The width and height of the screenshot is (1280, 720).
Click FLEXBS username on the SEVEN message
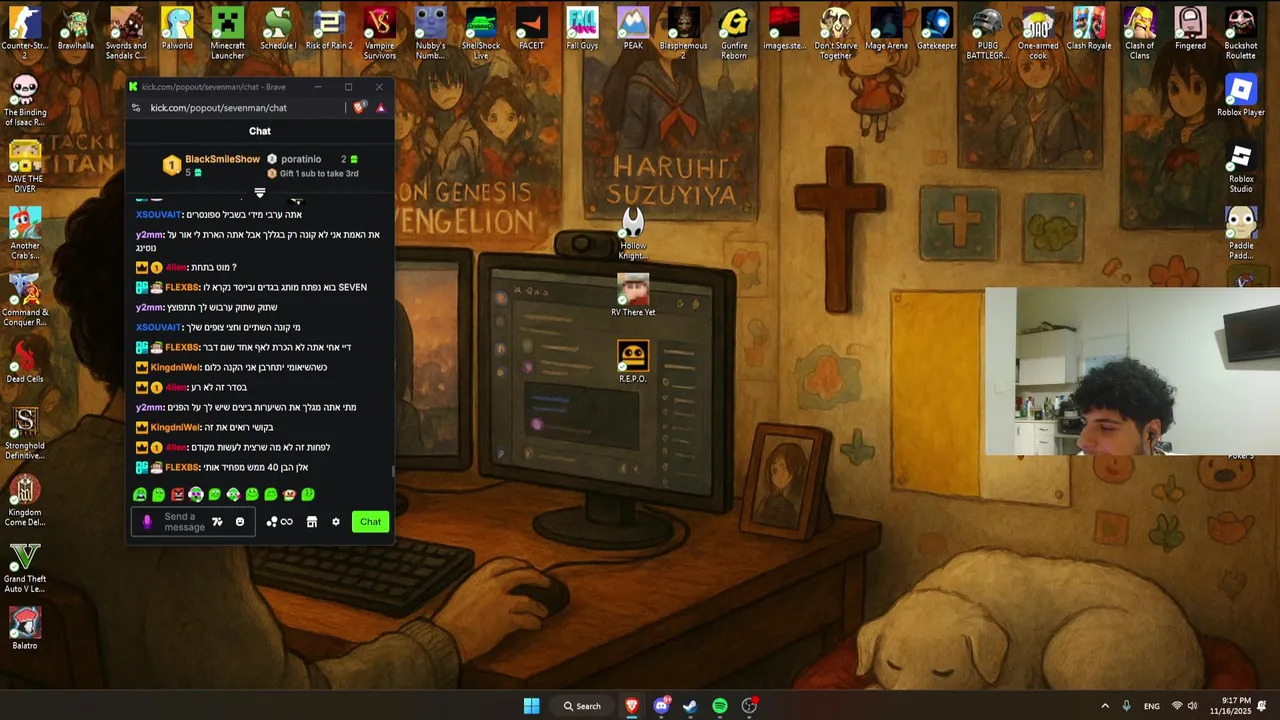182,287
